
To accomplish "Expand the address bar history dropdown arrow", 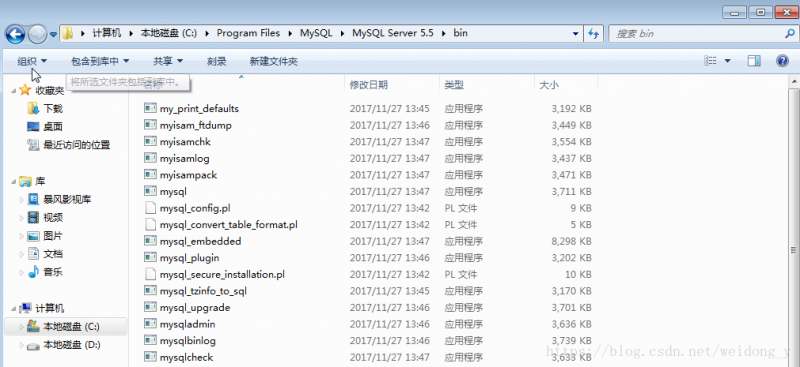I will pos(576,34).
